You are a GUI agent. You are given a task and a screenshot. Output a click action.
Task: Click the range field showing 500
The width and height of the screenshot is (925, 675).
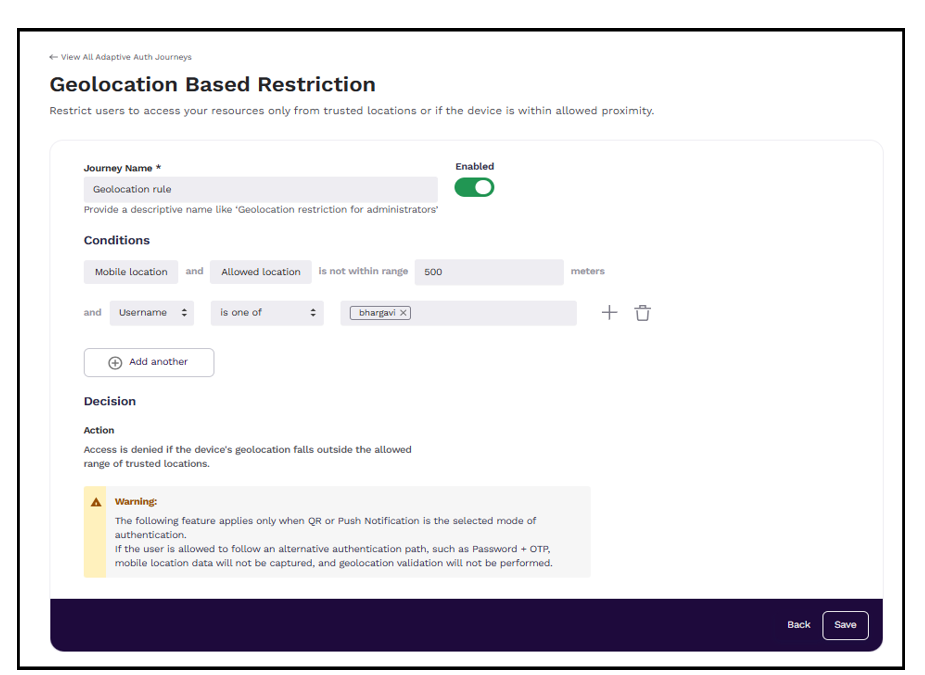[x=488, y=272]
